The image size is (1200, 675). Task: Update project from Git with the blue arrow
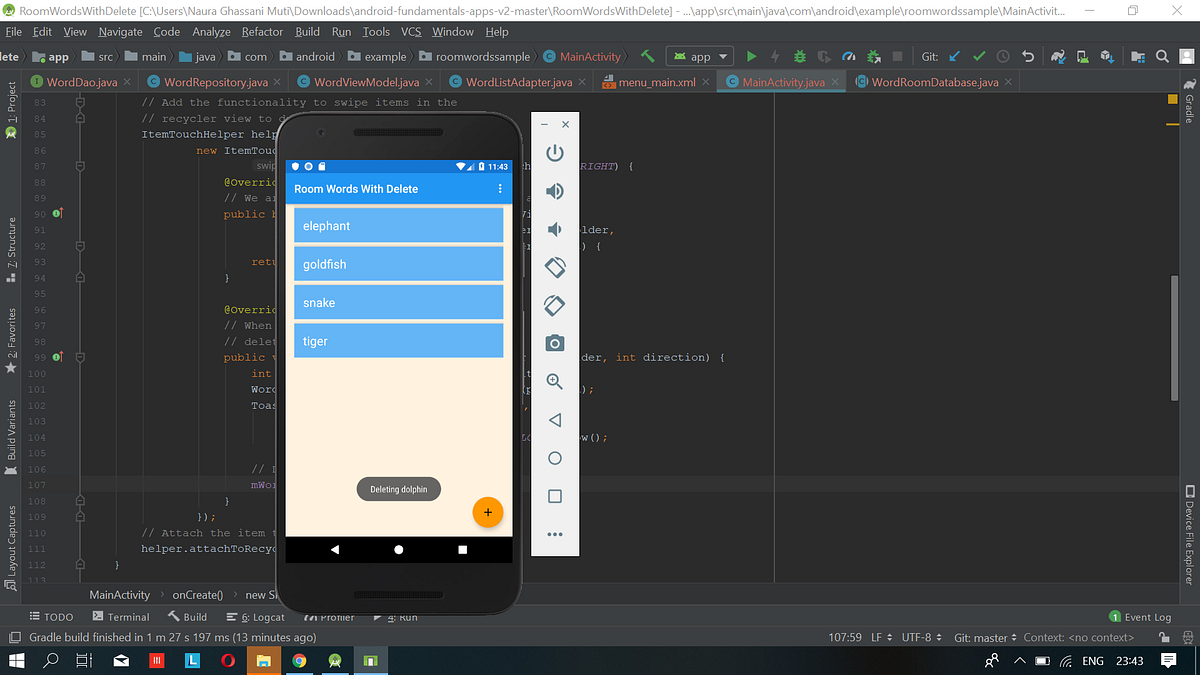pyautogui.click(x=952, y=56)
